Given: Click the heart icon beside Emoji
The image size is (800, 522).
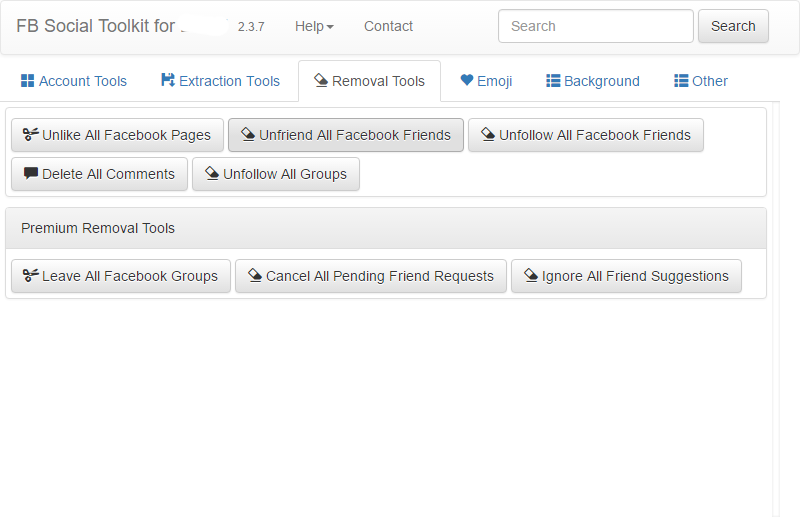Looking at the screenshot, I should coord(467,80).
